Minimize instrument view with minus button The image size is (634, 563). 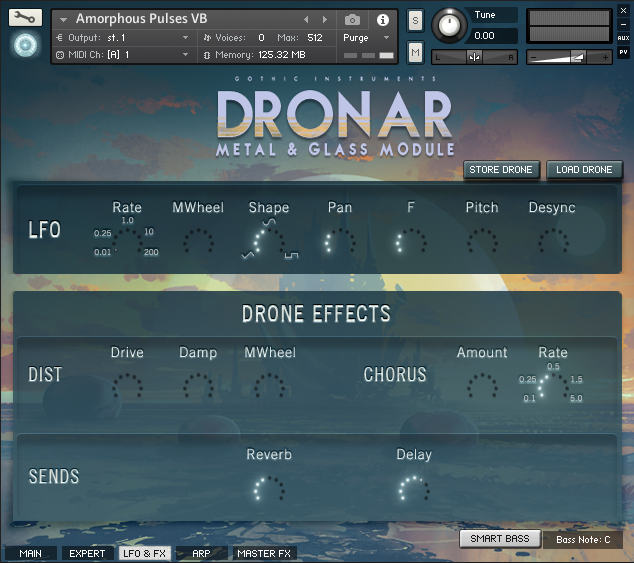[x=623, y=24]
